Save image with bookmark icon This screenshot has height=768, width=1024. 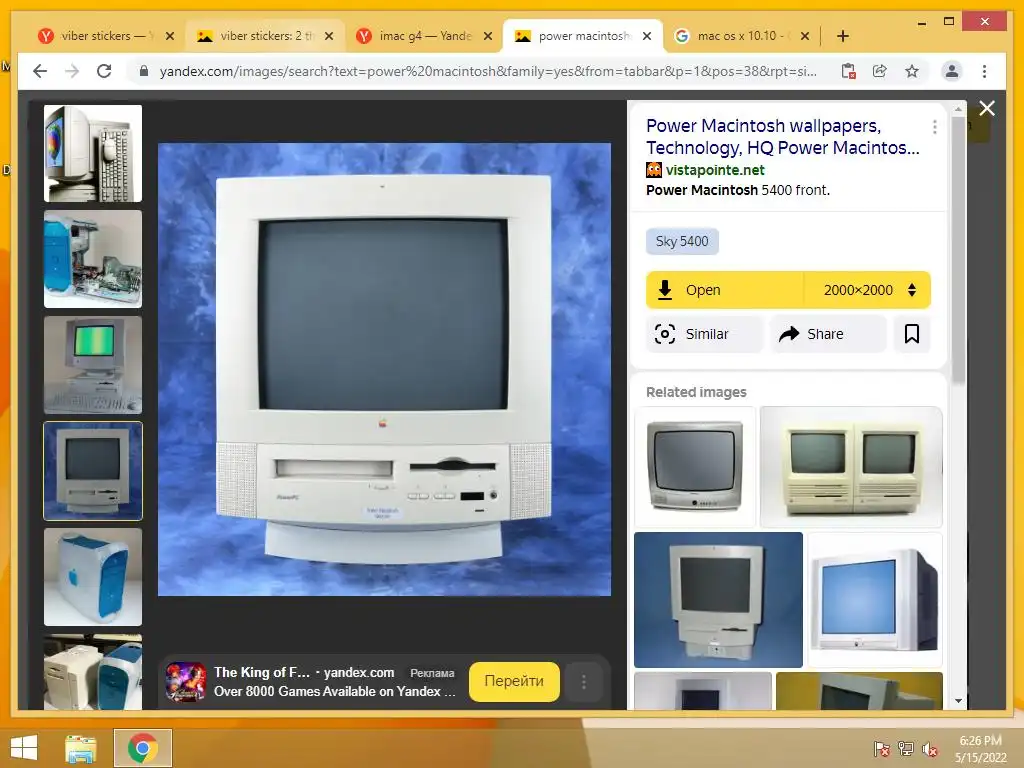912,334
